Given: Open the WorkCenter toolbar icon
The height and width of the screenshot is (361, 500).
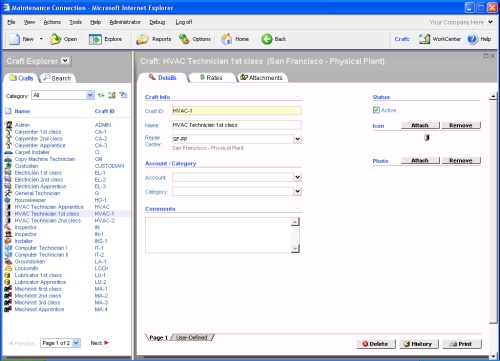Looking at the screenshot, I should [x=424, y=39].
